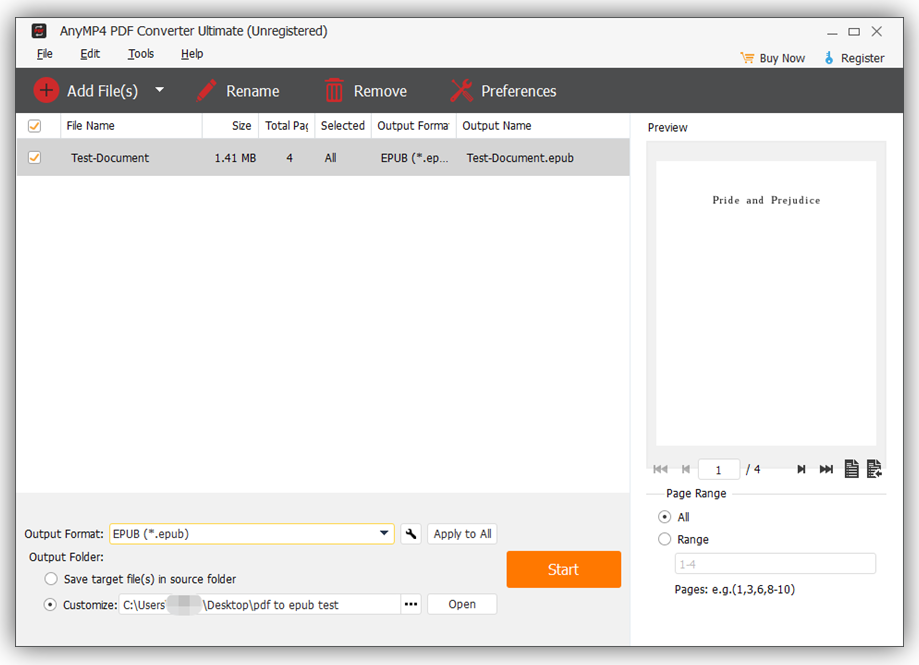Click the orange Start button
This screenshot has height=665, width=919.
coord(564,569)
